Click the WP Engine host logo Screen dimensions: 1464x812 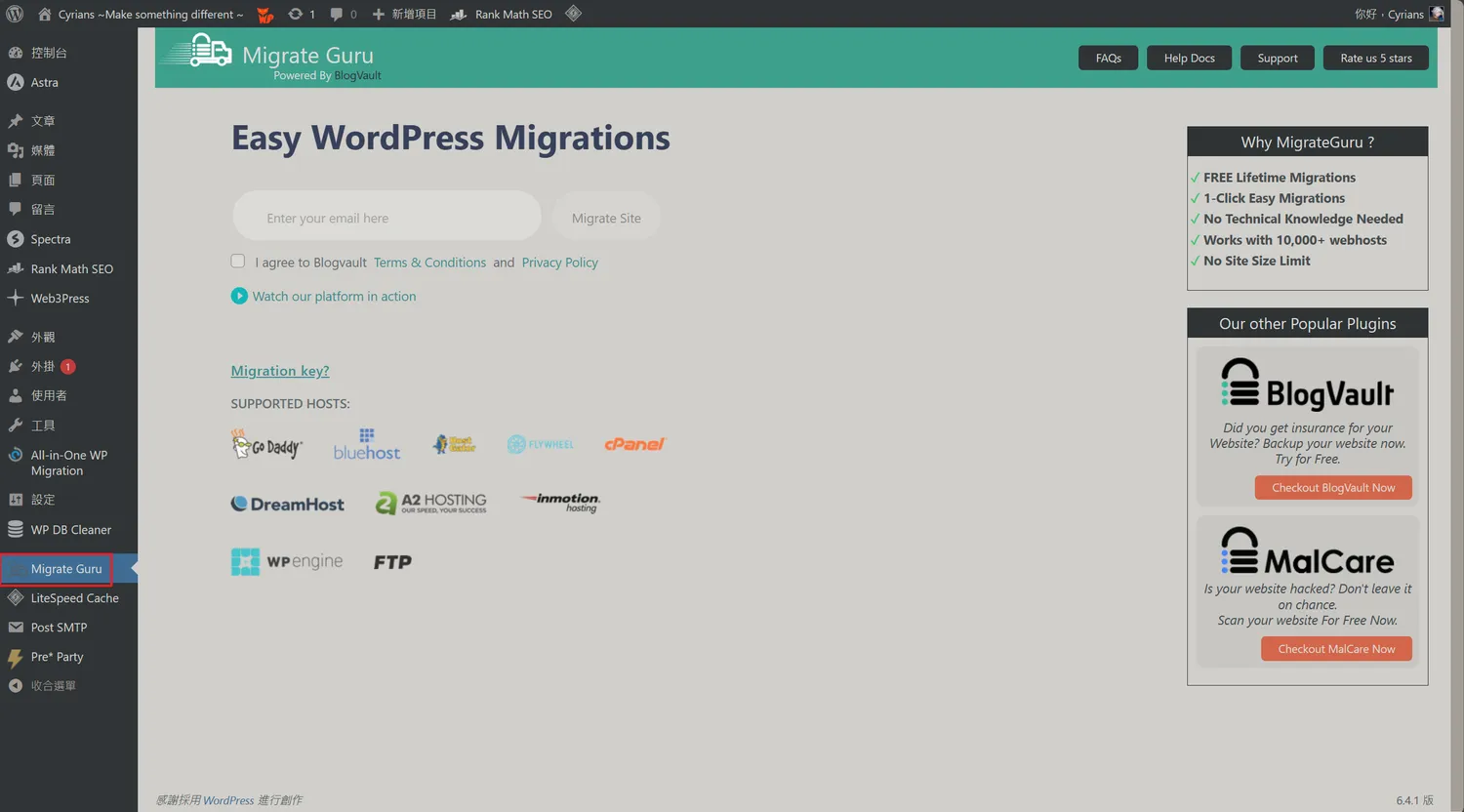click(x=287, y=562)
